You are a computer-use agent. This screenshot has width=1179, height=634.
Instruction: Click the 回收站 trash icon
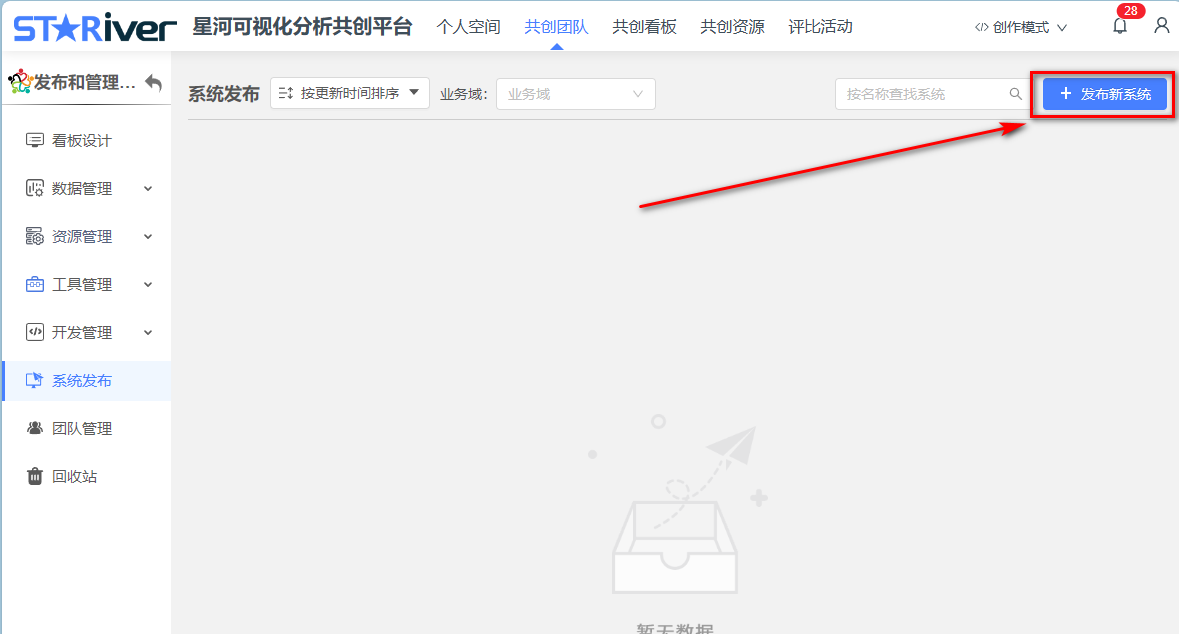point(35,477)
